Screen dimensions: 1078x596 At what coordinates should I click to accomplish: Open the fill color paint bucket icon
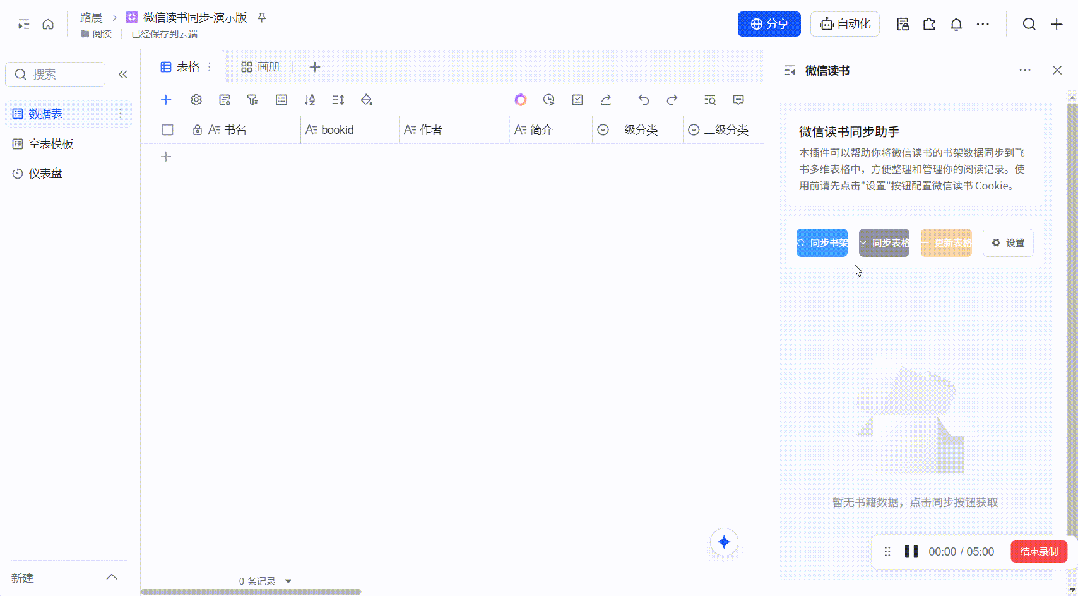[x=366, y=100]
